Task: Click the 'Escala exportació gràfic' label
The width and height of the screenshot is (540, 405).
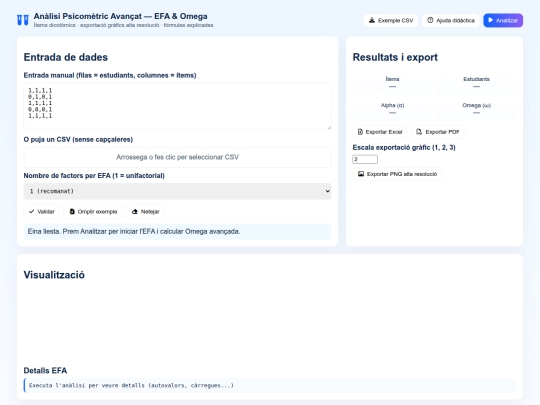Action: click(404, 147)
